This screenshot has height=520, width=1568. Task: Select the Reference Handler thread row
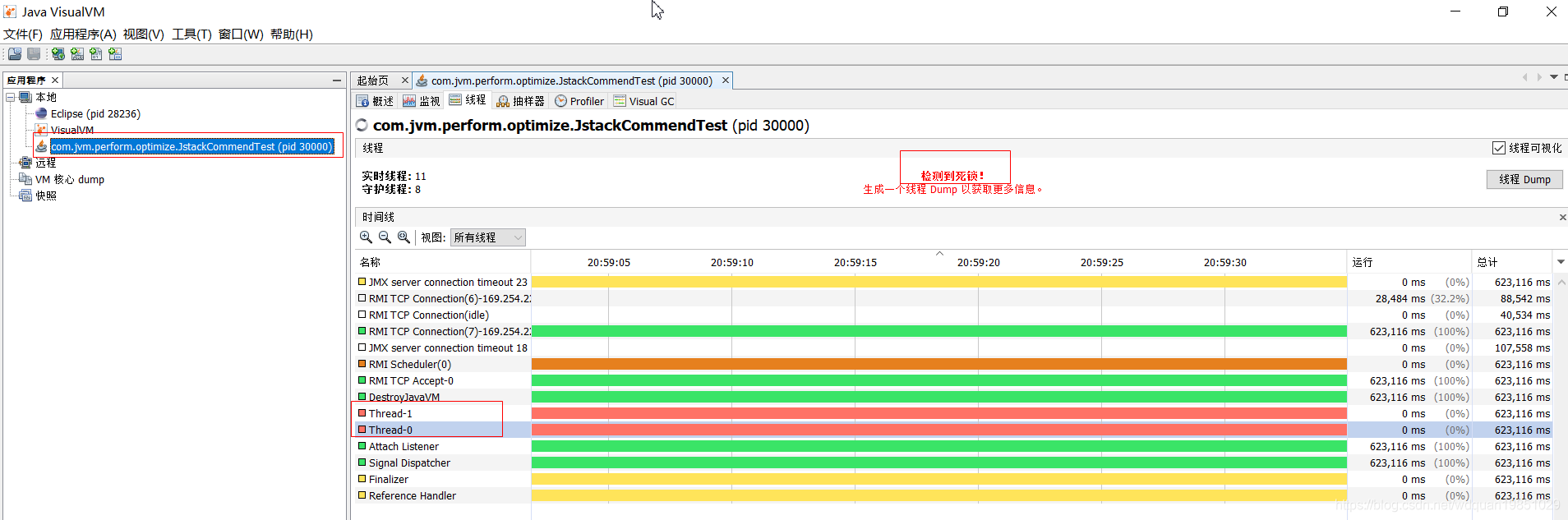(953, 495)
